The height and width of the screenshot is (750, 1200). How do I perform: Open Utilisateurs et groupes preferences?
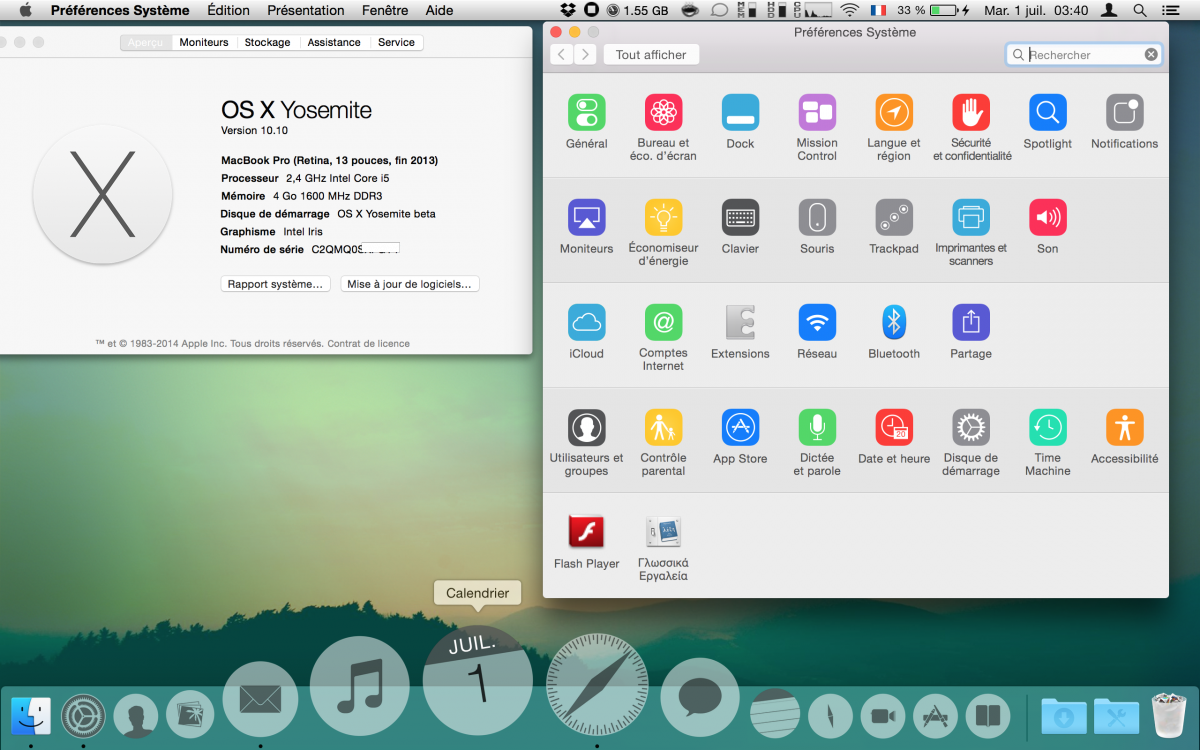tap(587, 427)
